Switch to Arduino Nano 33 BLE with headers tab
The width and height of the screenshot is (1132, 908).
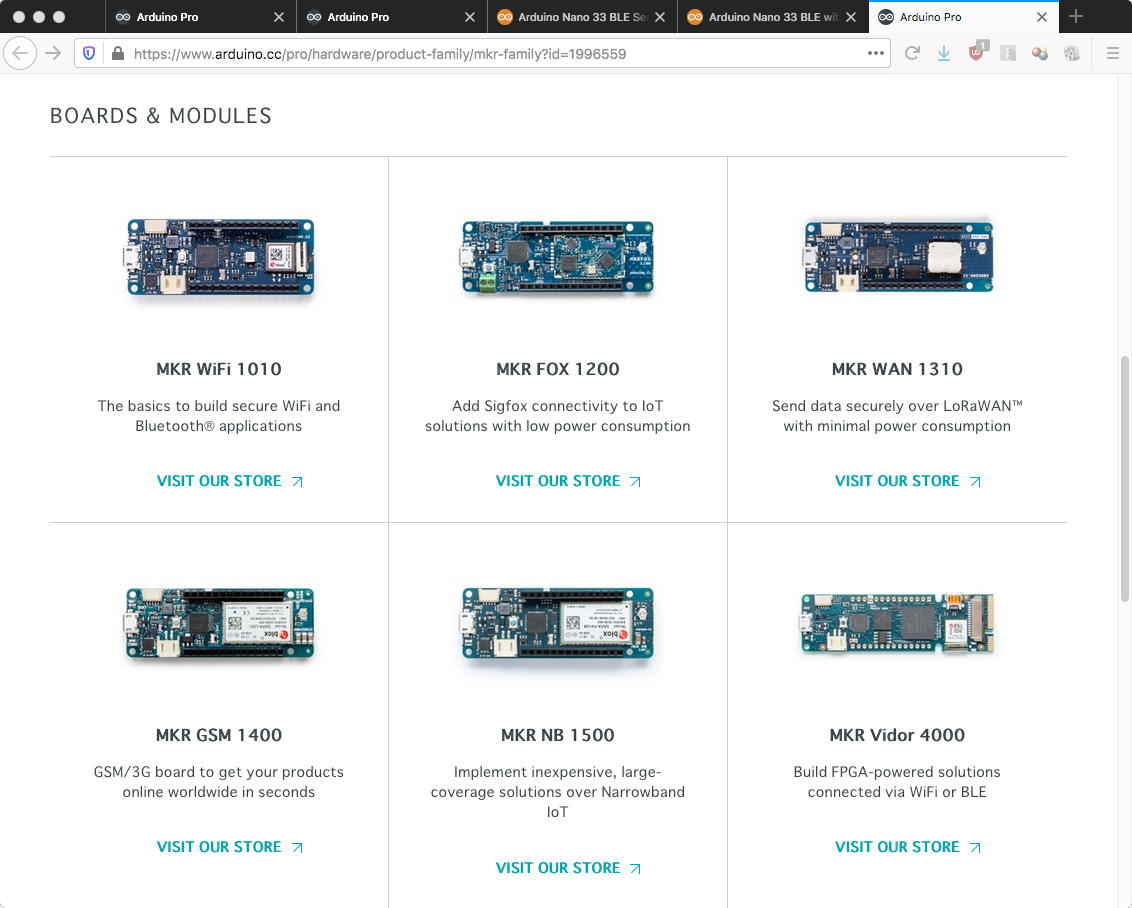point(772,17)
